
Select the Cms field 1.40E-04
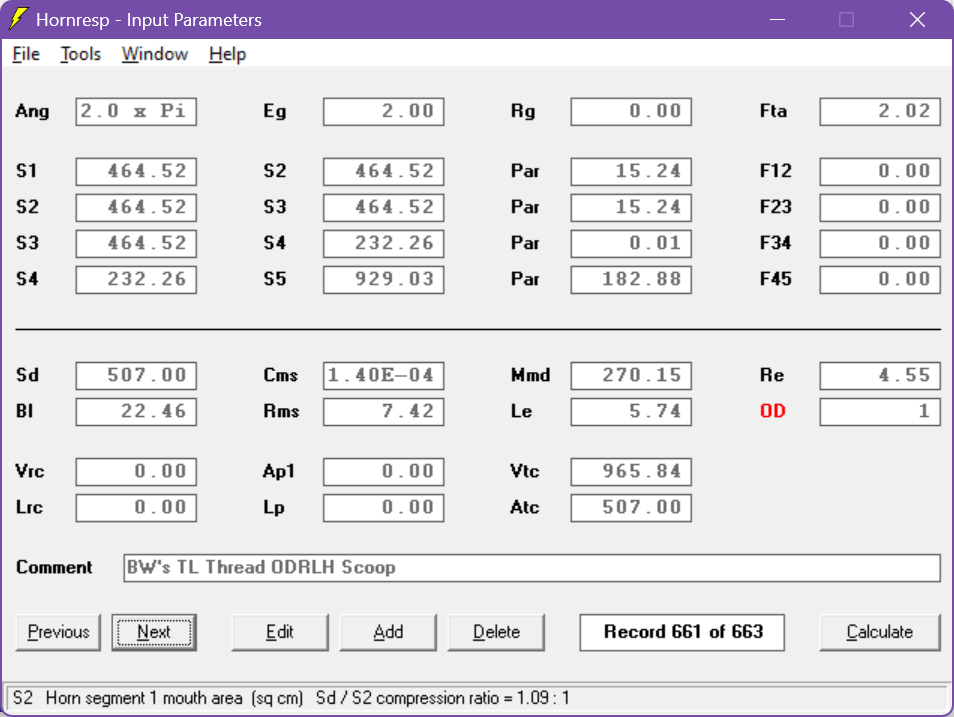pos(384,376)
